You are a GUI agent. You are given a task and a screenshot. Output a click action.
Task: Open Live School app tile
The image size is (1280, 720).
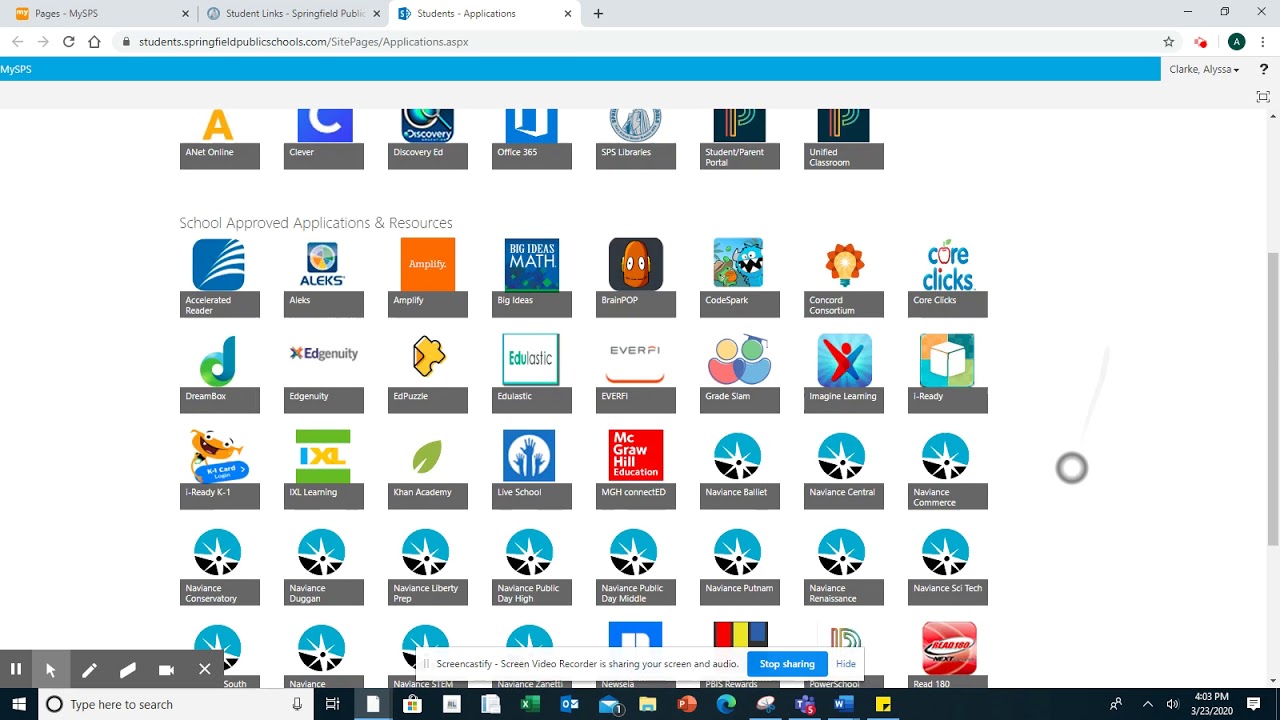531,470
